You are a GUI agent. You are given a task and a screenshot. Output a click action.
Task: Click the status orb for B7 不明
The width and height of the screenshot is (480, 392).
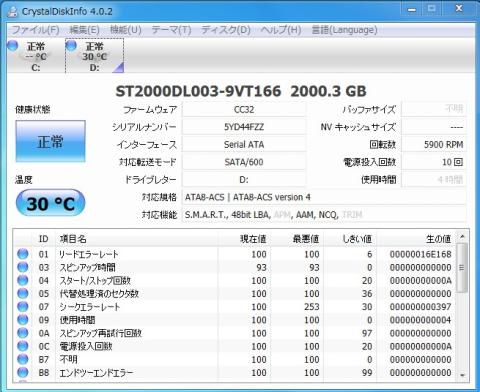[23, 359]
